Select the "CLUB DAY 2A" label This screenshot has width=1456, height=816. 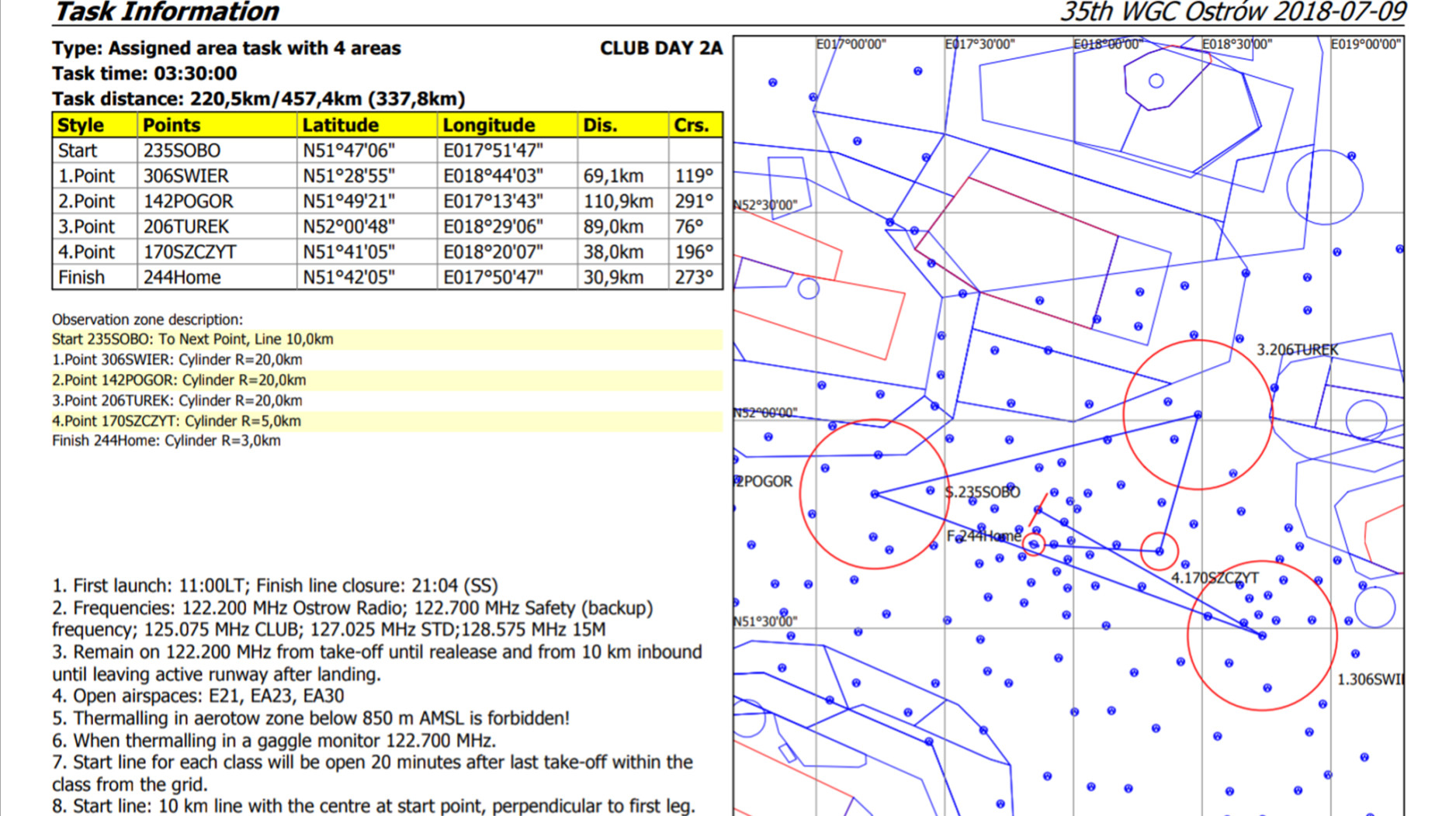coord(660,48)
